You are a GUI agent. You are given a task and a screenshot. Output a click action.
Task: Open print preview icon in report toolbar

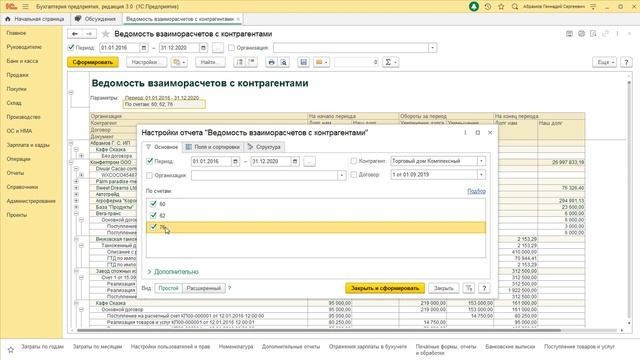tap(284, 62)
